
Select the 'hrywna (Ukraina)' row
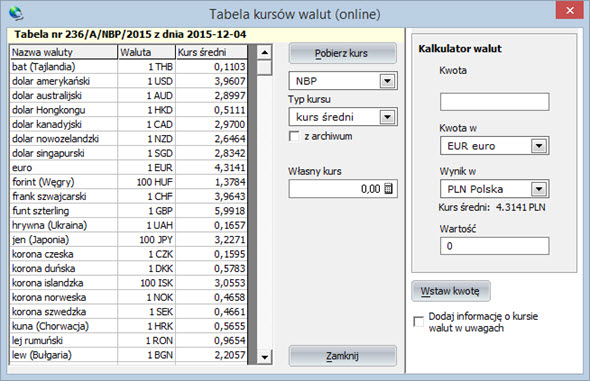[128, 225]
